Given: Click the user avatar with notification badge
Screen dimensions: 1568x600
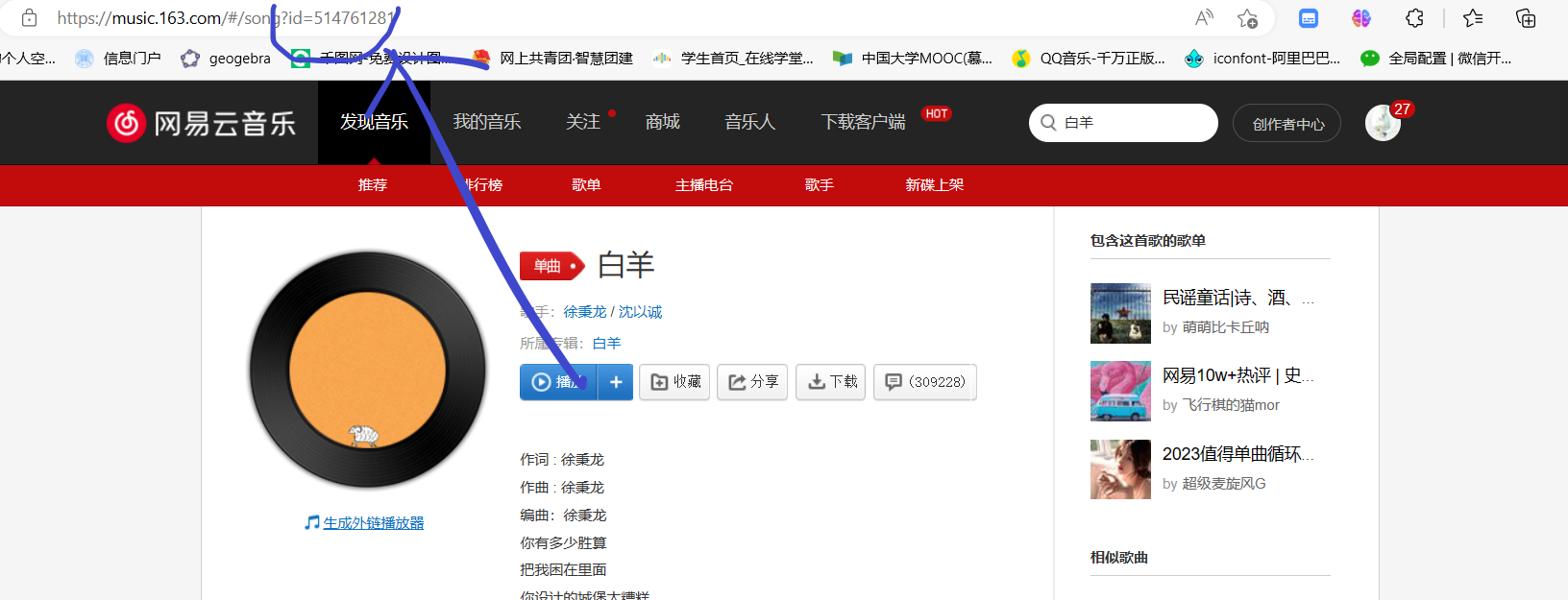Looking at the screenshot, I should (1383, 123).
